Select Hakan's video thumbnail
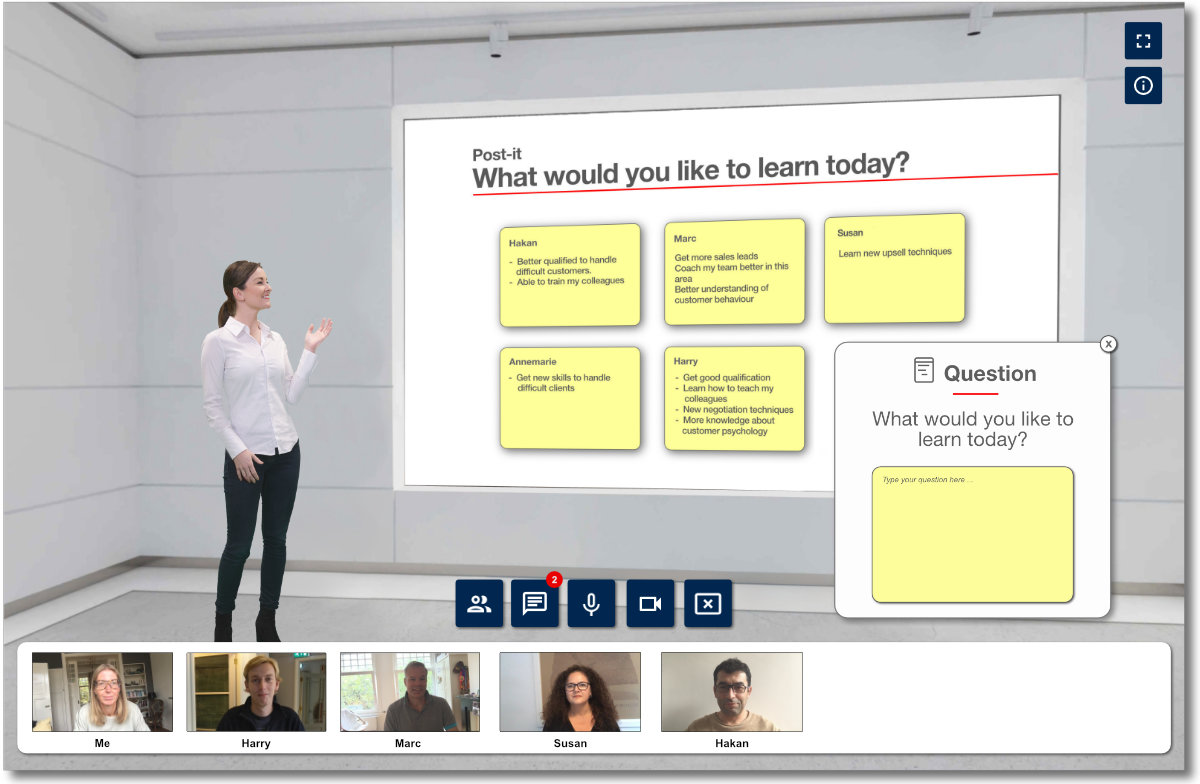1200x784 pixels. (731, 692)
